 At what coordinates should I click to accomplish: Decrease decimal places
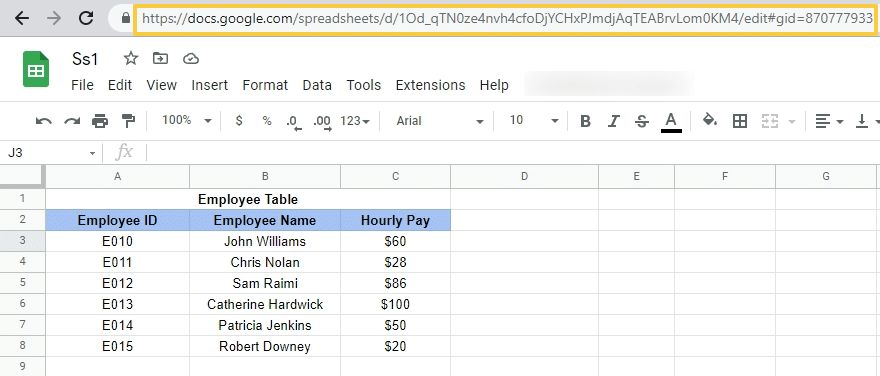pos(294,121)
